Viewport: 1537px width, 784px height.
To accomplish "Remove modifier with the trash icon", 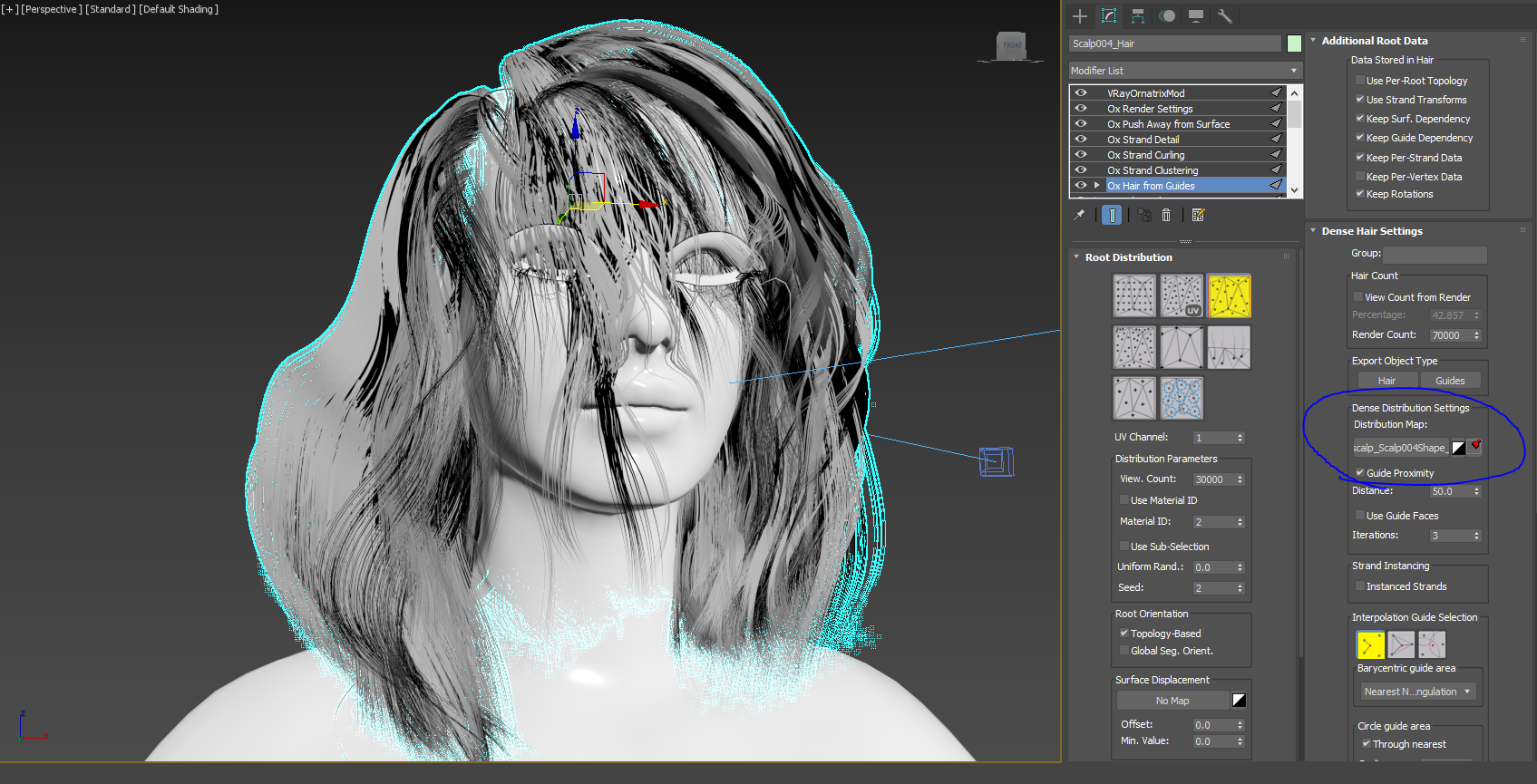I will tap(1166, 216).
